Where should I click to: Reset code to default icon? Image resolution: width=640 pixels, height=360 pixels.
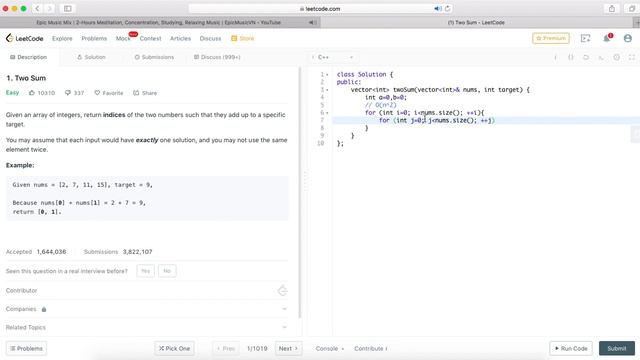pyautogui.click(x=586, y=57)
